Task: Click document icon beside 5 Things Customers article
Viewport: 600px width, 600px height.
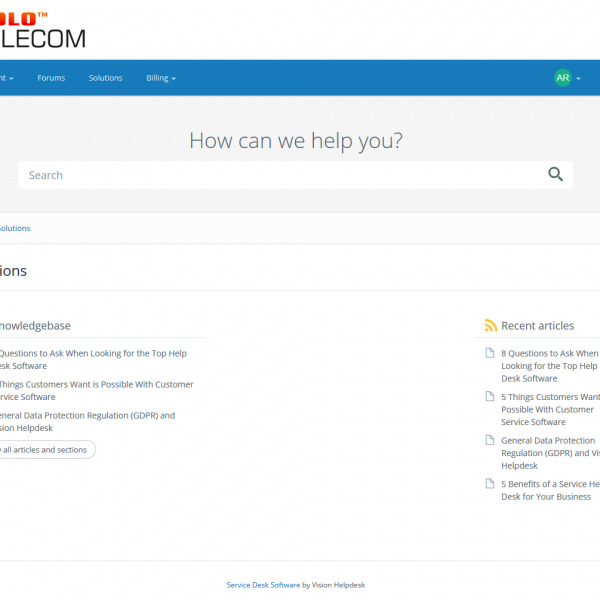Action: tap(490, 397)
